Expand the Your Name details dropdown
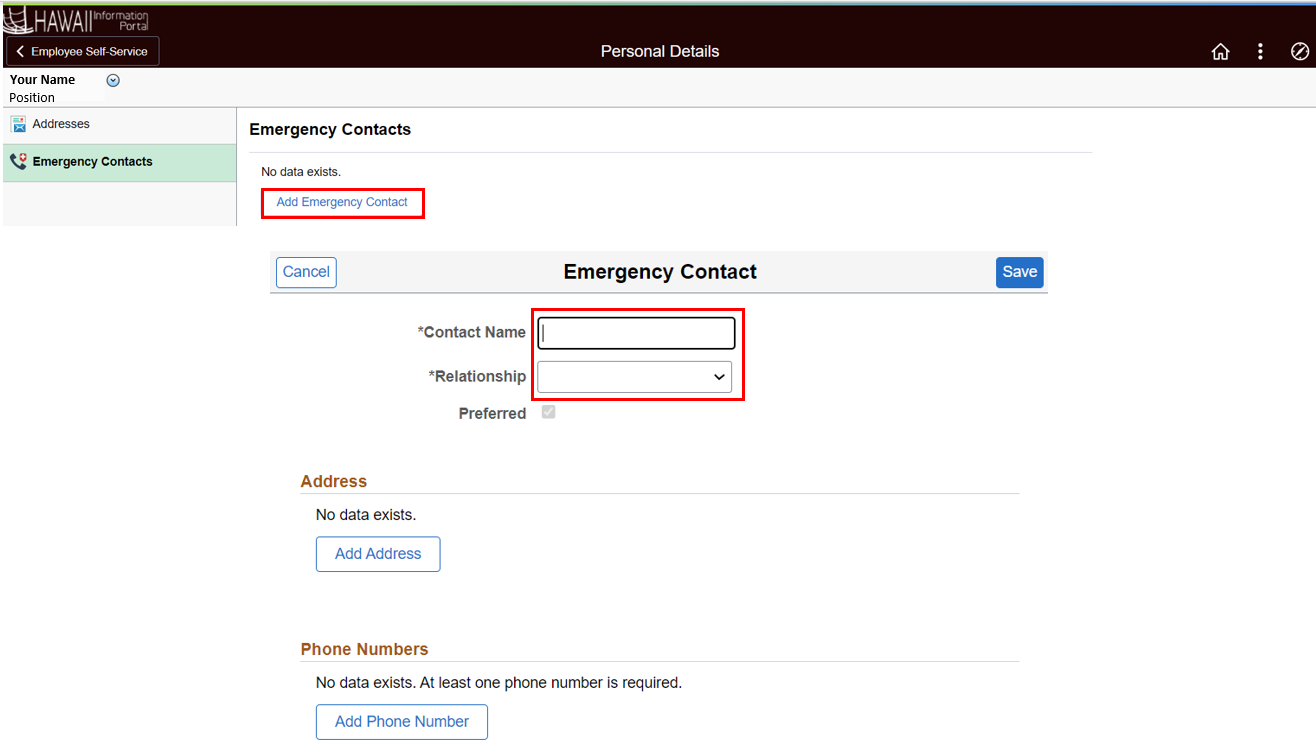 [x=112, y=80]
